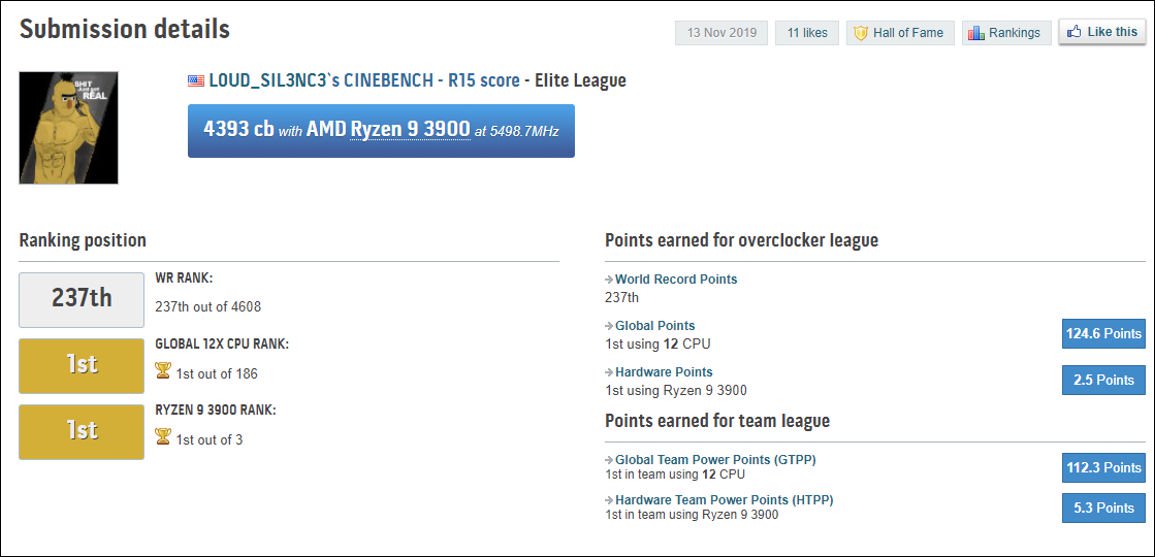Screen dimensions: 1155x557
Task: Click the 11 likes badge
Action: [x=807, y=32]
